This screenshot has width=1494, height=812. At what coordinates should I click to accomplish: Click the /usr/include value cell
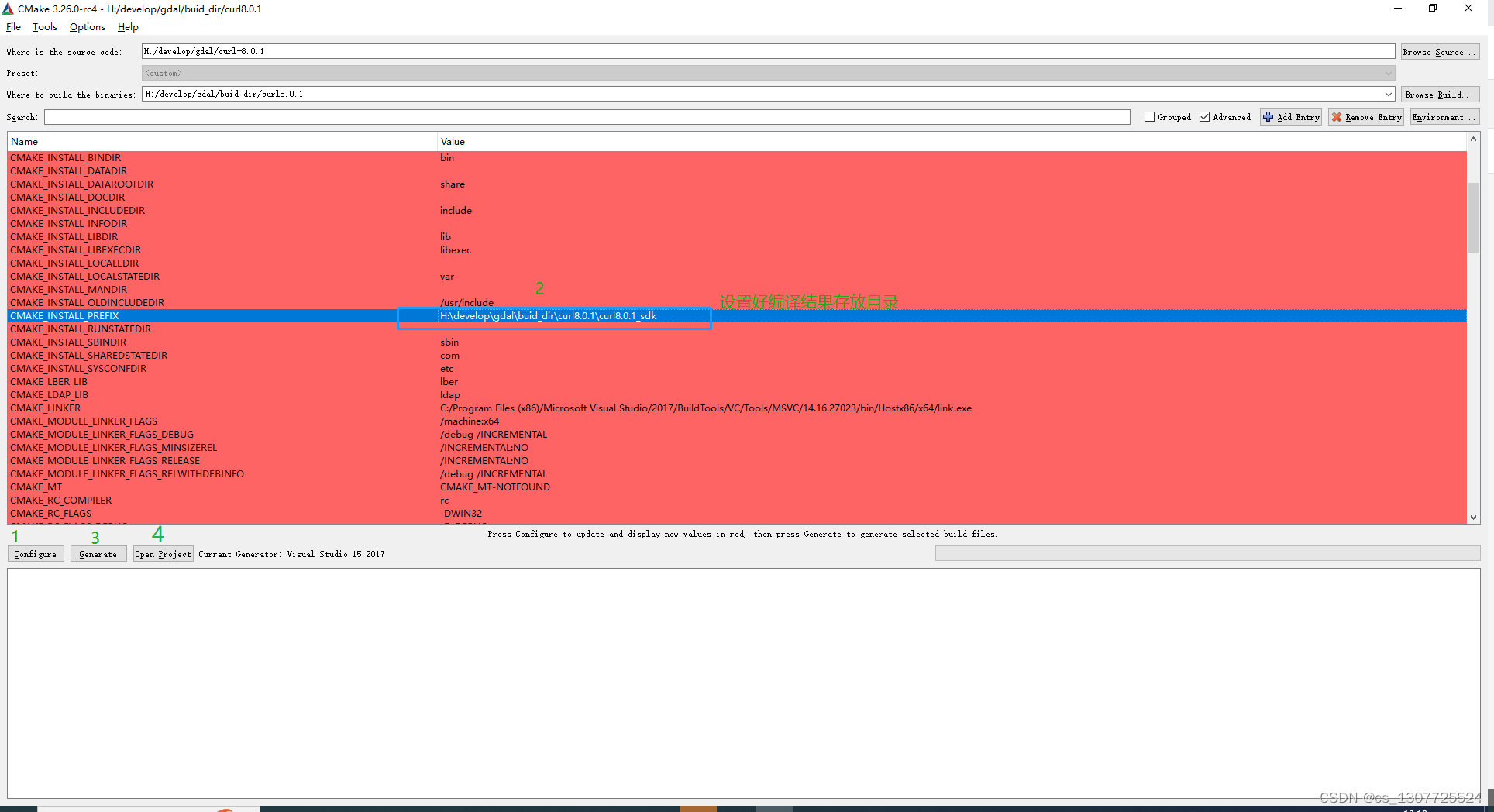click(x=466, y=303)
